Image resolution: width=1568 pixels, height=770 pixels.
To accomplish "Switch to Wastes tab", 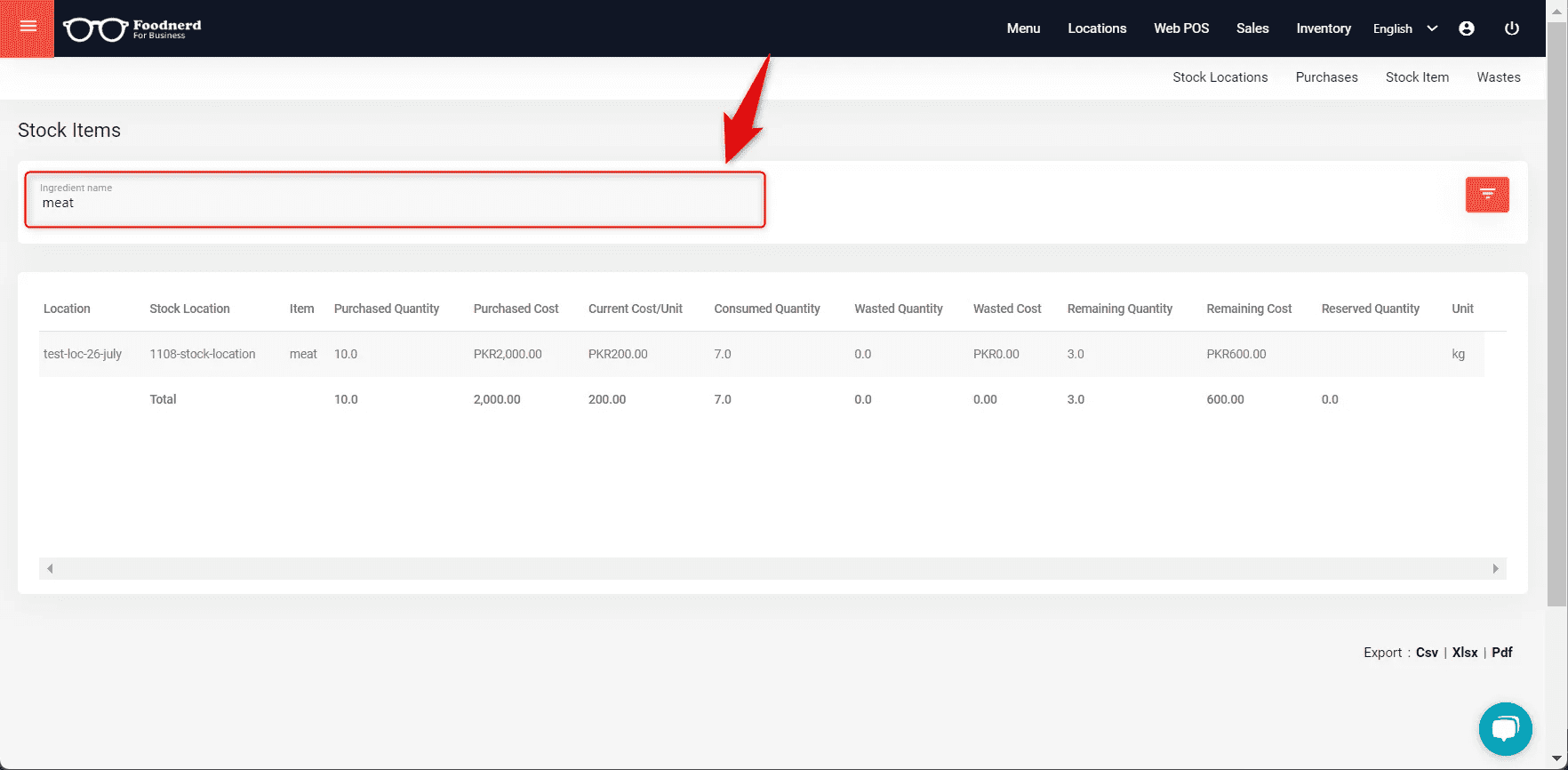I will click(x=1499, y=77).
